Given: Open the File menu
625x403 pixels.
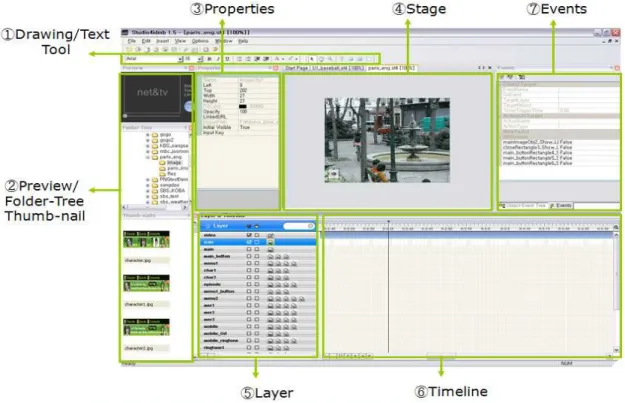Looking at the screenshot, I should pyautogui.click(x=132, y=41).
